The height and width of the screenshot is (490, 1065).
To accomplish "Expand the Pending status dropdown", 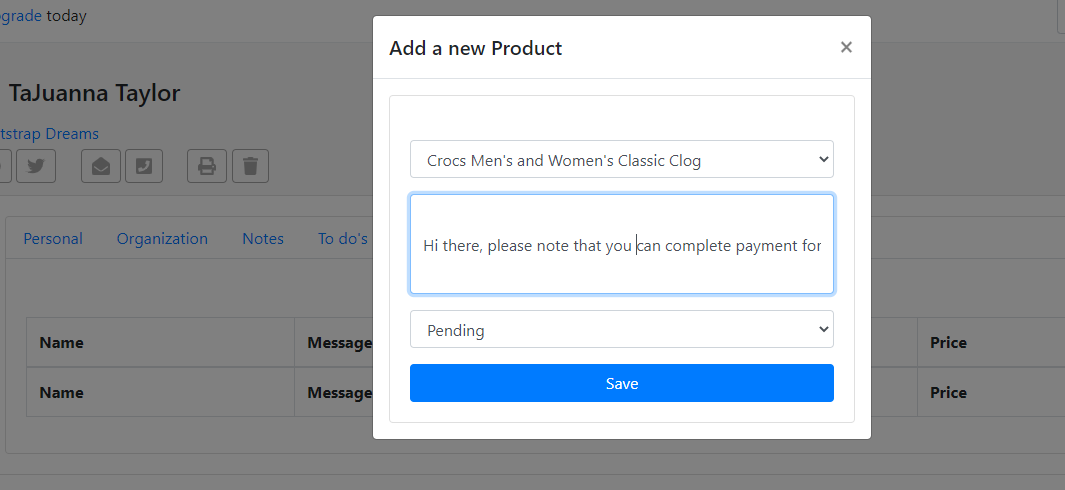I will [621, 330].
